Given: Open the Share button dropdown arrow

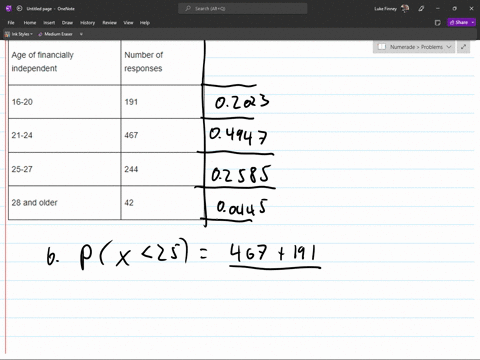Looking at the screenshot, I should point(473,22).
